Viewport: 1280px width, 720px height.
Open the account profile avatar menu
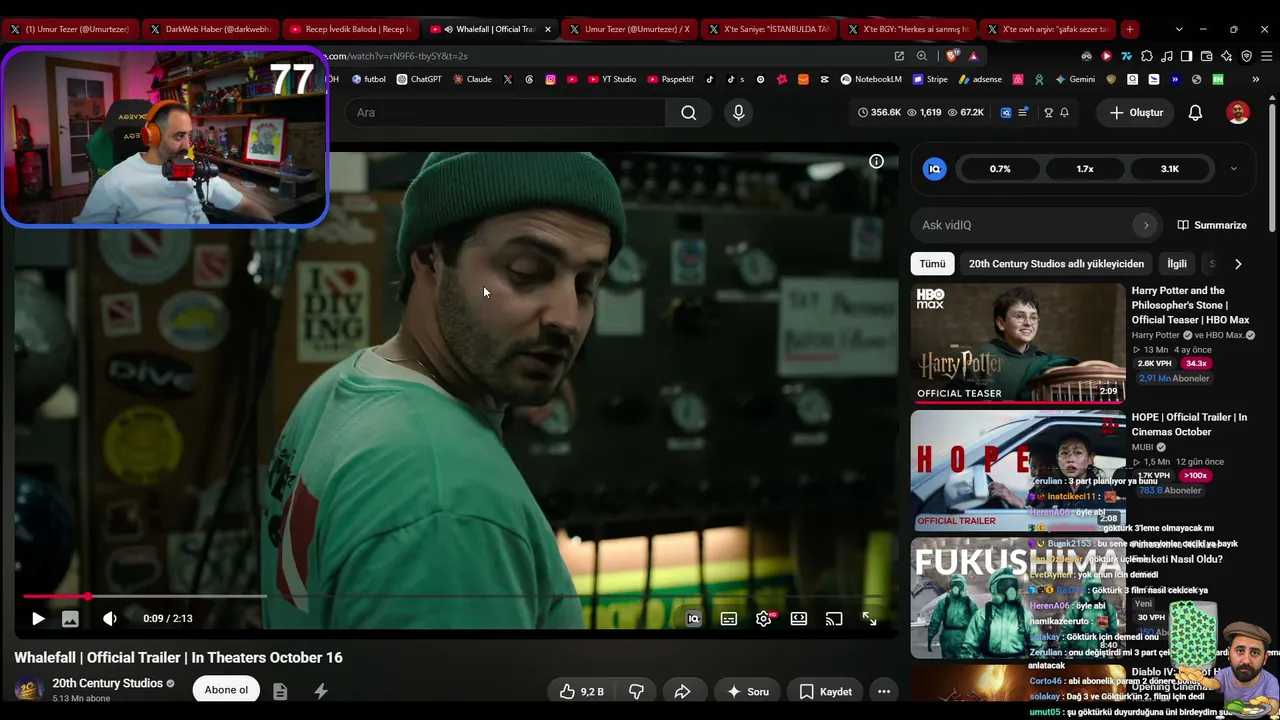pyautogui.click(x=1238, y=113)
